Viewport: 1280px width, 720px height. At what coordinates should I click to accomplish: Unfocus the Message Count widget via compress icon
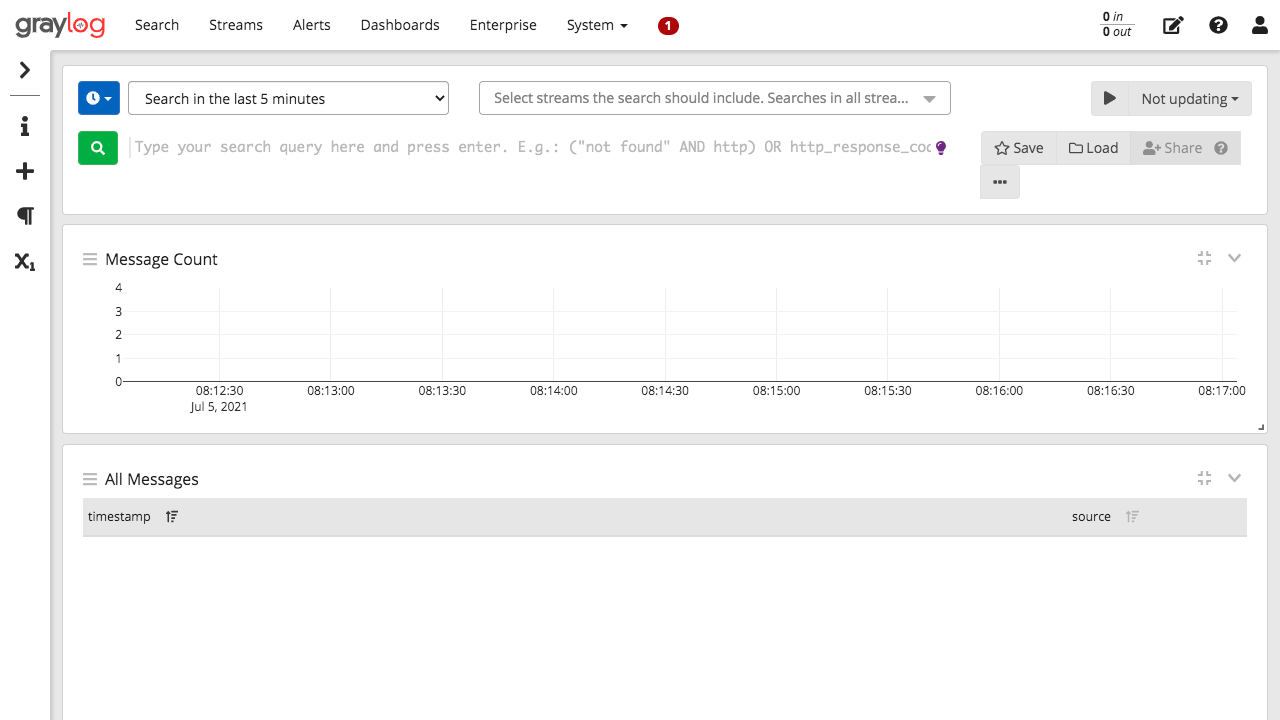pos(1204,258)
